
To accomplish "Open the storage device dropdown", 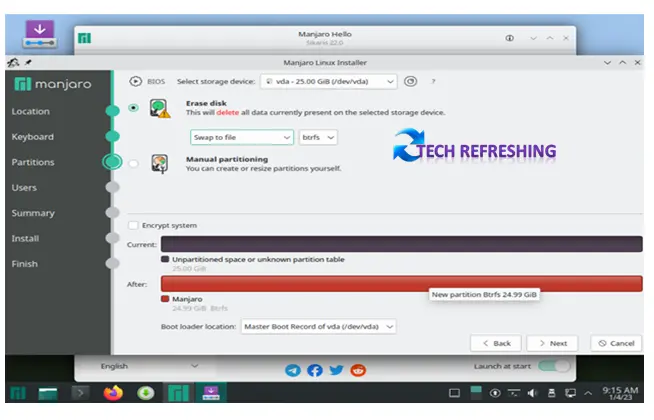I will 328,81.
